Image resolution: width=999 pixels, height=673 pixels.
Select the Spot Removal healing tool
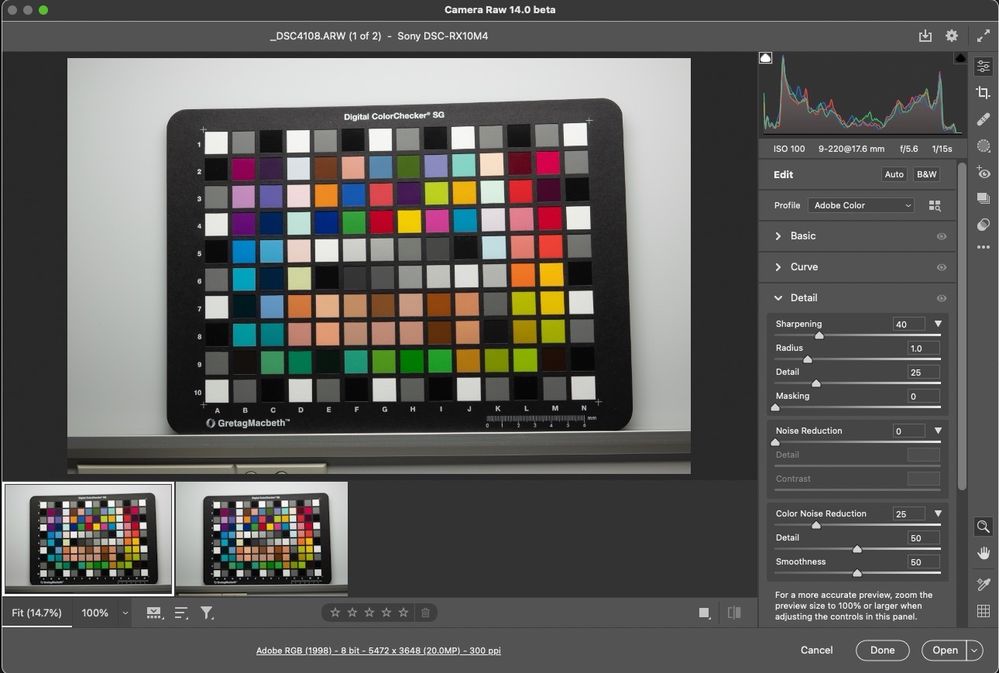pos(983,120)
